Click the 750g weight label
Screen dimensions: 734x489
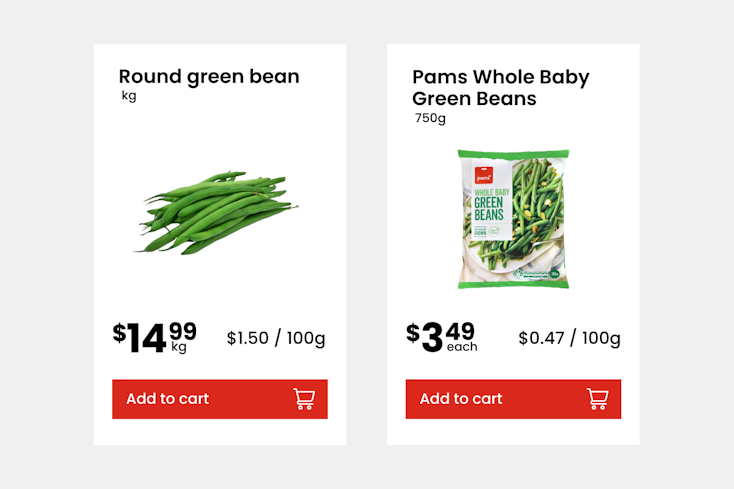[x=430, y=118]
